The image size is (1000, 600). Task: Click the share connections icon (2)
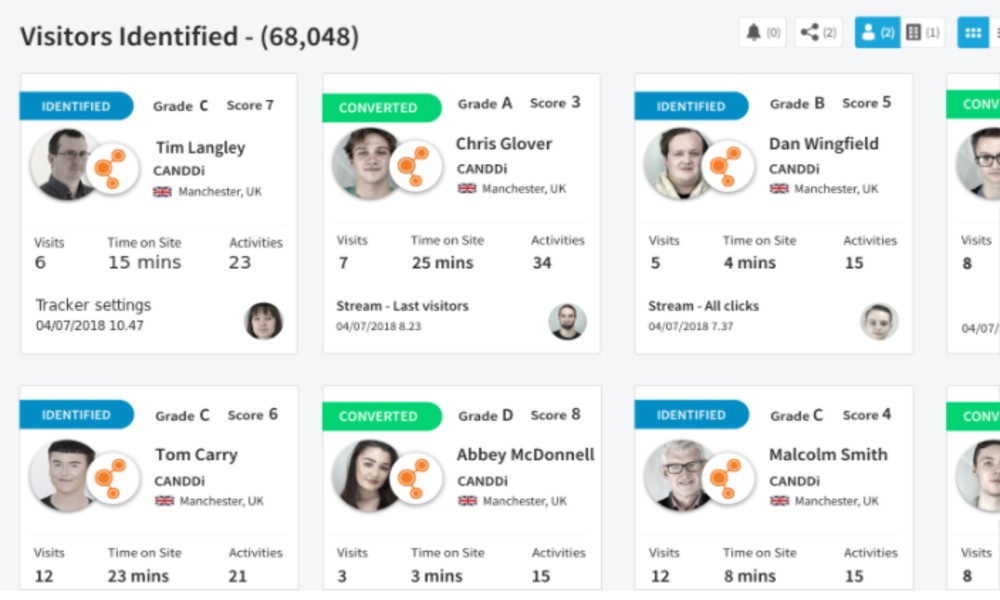[x=818, y=33]
